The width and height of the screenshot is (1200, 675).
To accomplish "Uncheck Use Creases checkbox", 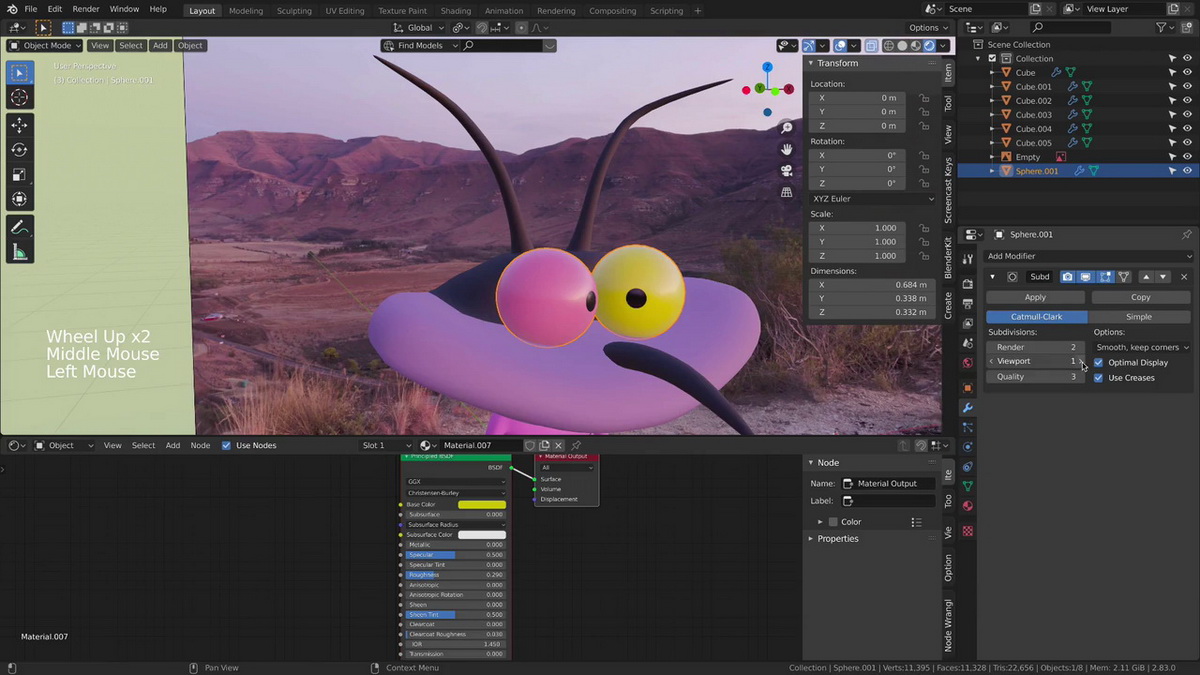I will (1099, 378).
